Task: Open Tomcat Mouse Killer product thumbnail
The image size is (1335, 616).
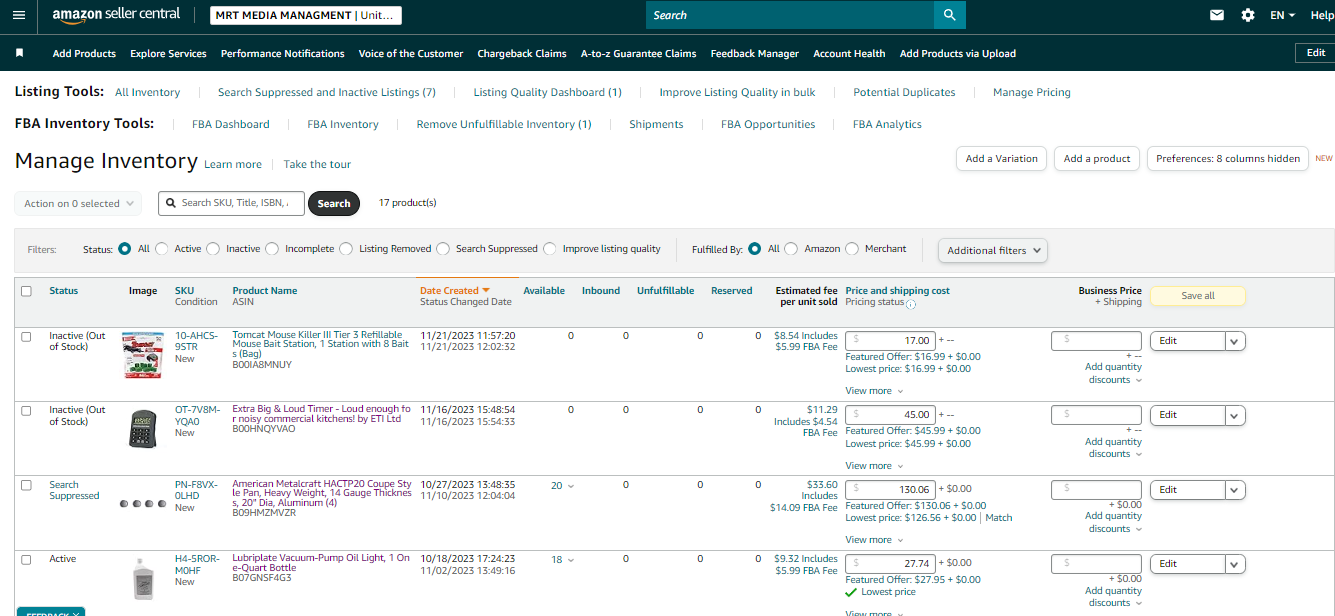Action: click(x=143, y=355)
